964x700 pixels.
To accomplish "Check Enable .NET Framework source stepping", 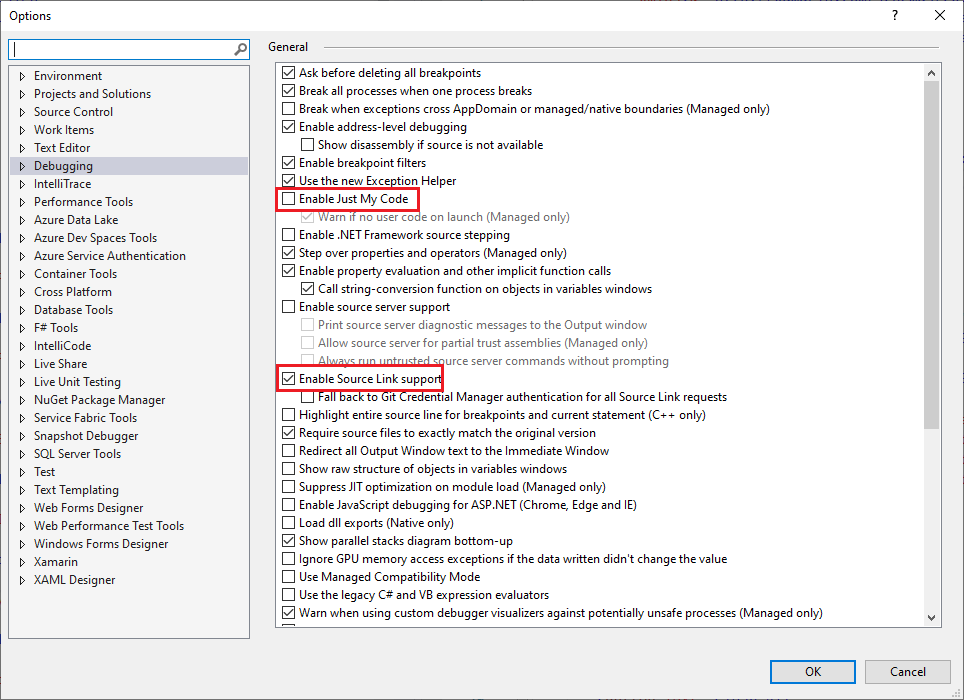I will click(x=288, y=235).
